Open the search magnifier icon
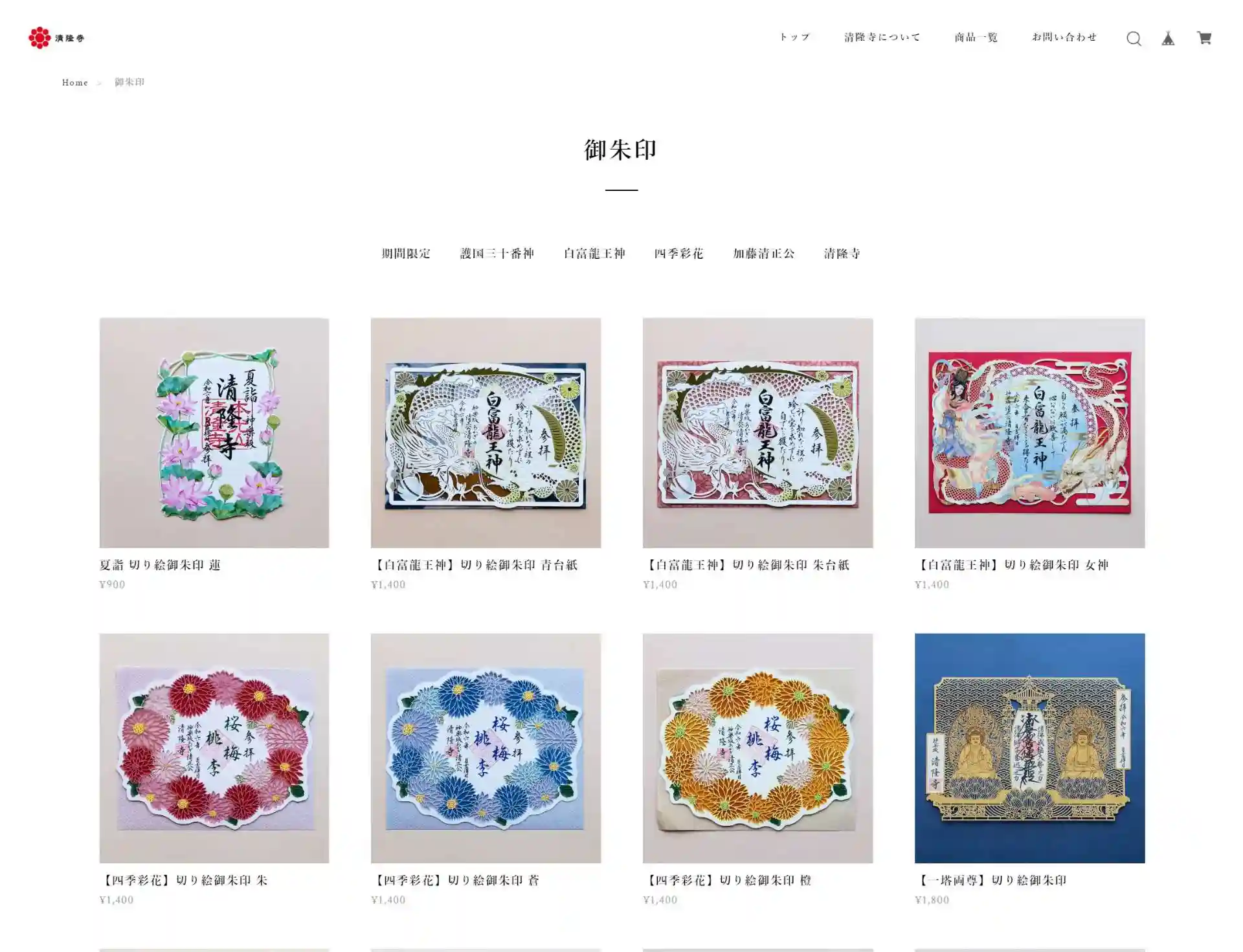Viewport: 1243px width, 952px height. point(1134,39)
